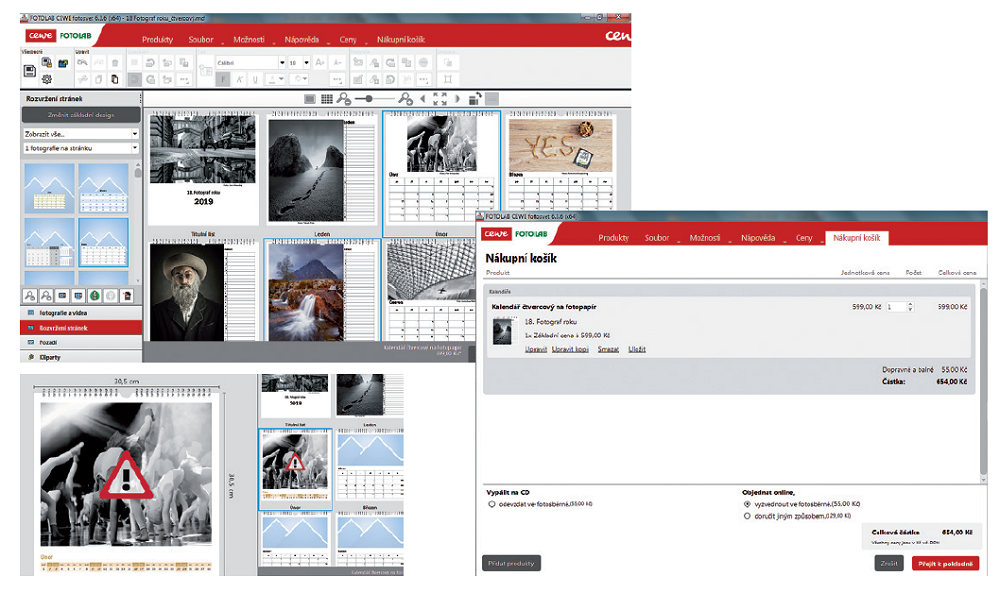The width and height of the screenshot is (1000, 593).
Task: Open the text color A dropdown arrow
Action: [281, 80]
